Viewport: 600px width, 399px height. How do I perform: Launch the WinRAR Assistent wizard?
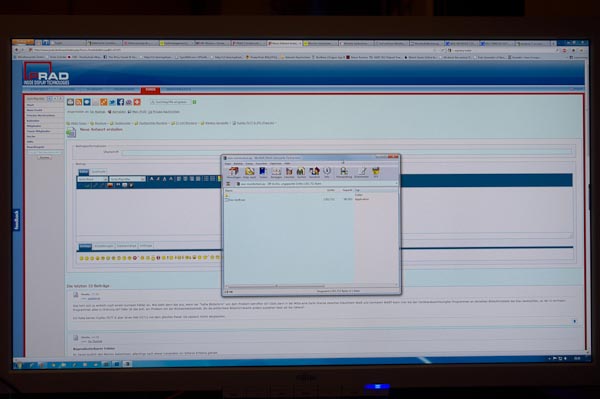[314, 172]
